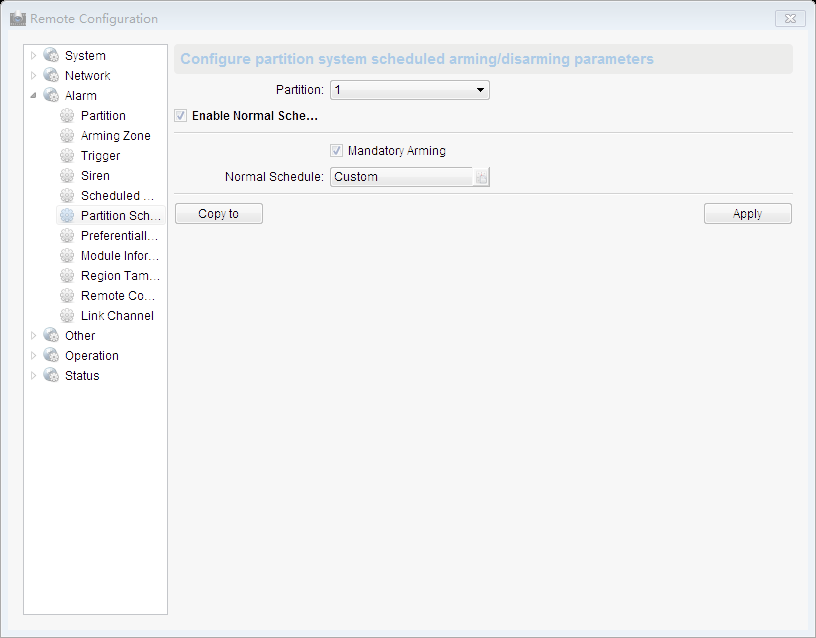Click the gear icon beside Module Infor...
Screen dimensions: 816x638
[67, 255]
